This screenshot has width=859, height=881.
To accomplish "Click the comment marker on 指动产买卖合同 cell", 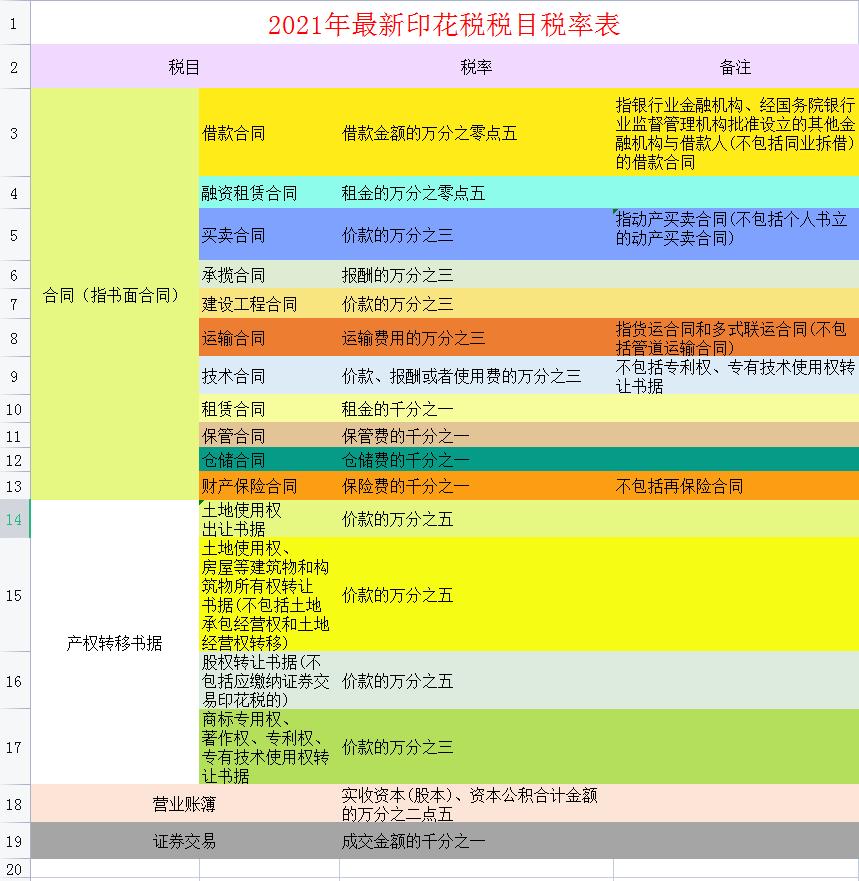I will pos(612,210).
